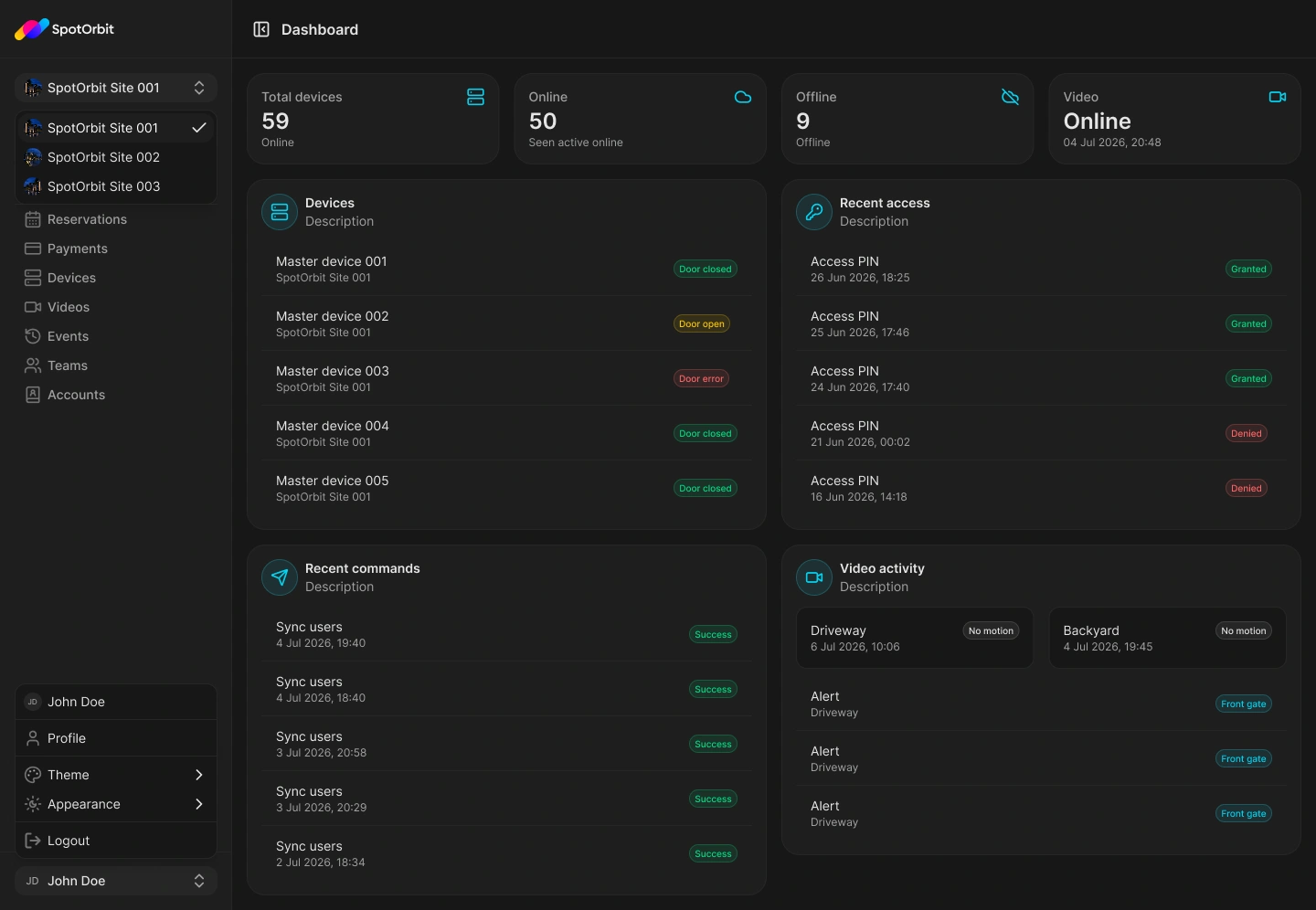Open the Driveway camera card
Image resolution: width=1316 pixels, height=910 pixels.
tap(915, 638)
